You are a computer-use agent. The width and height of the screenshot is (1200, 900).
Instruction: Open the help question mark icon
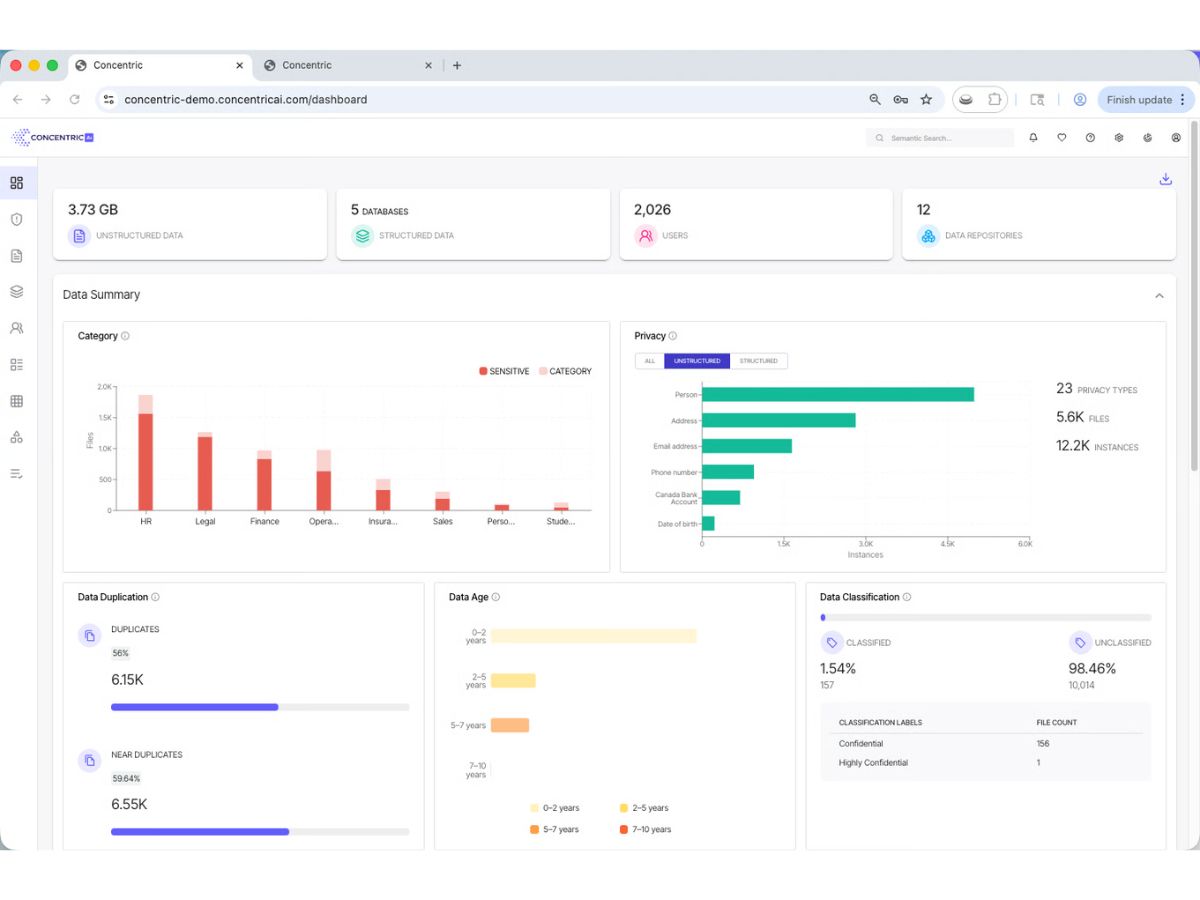click(1090, 138)
